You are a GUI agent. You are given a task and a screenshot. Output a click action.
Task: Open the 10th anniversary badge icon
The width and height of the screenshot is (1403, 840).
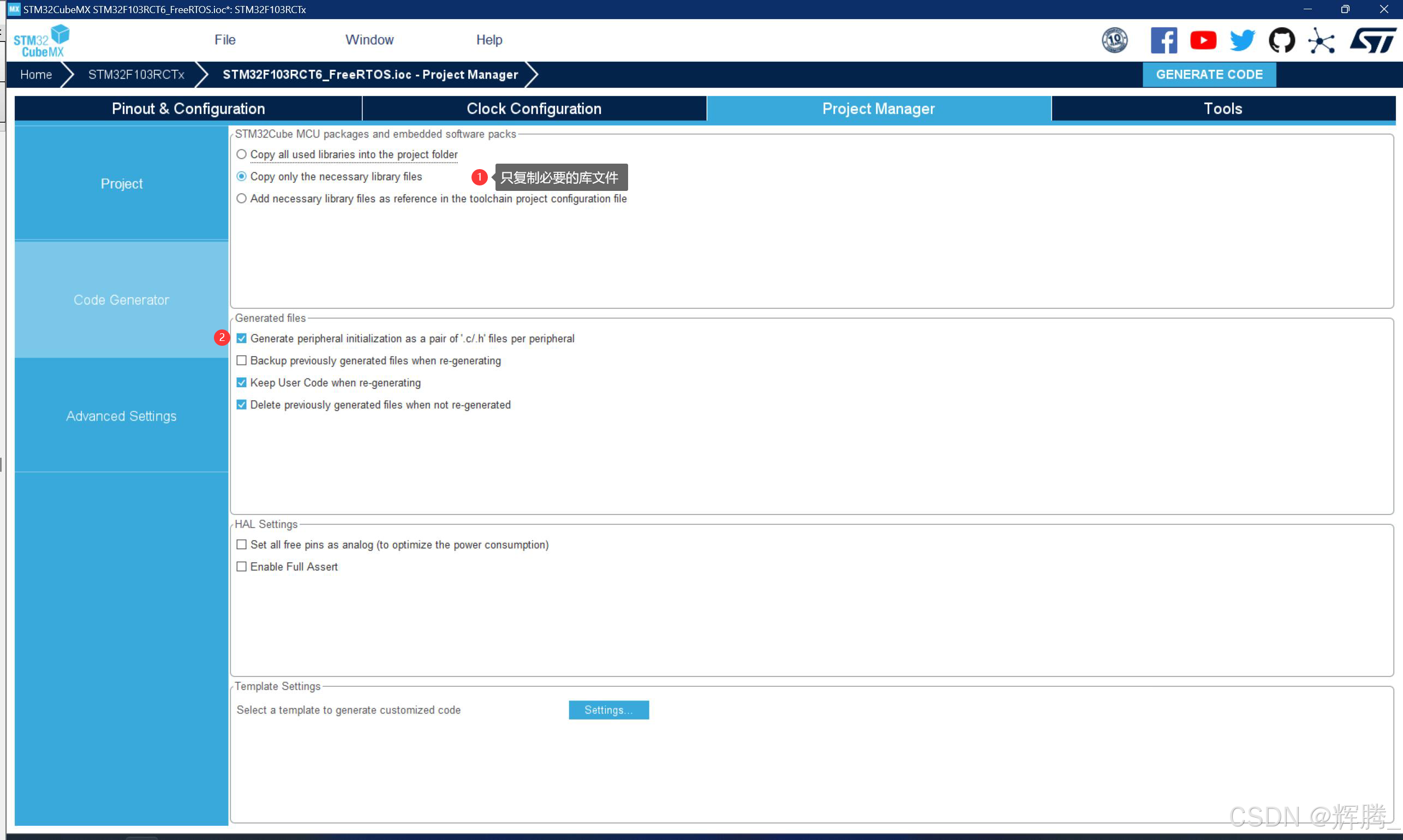pos(1114,40)
